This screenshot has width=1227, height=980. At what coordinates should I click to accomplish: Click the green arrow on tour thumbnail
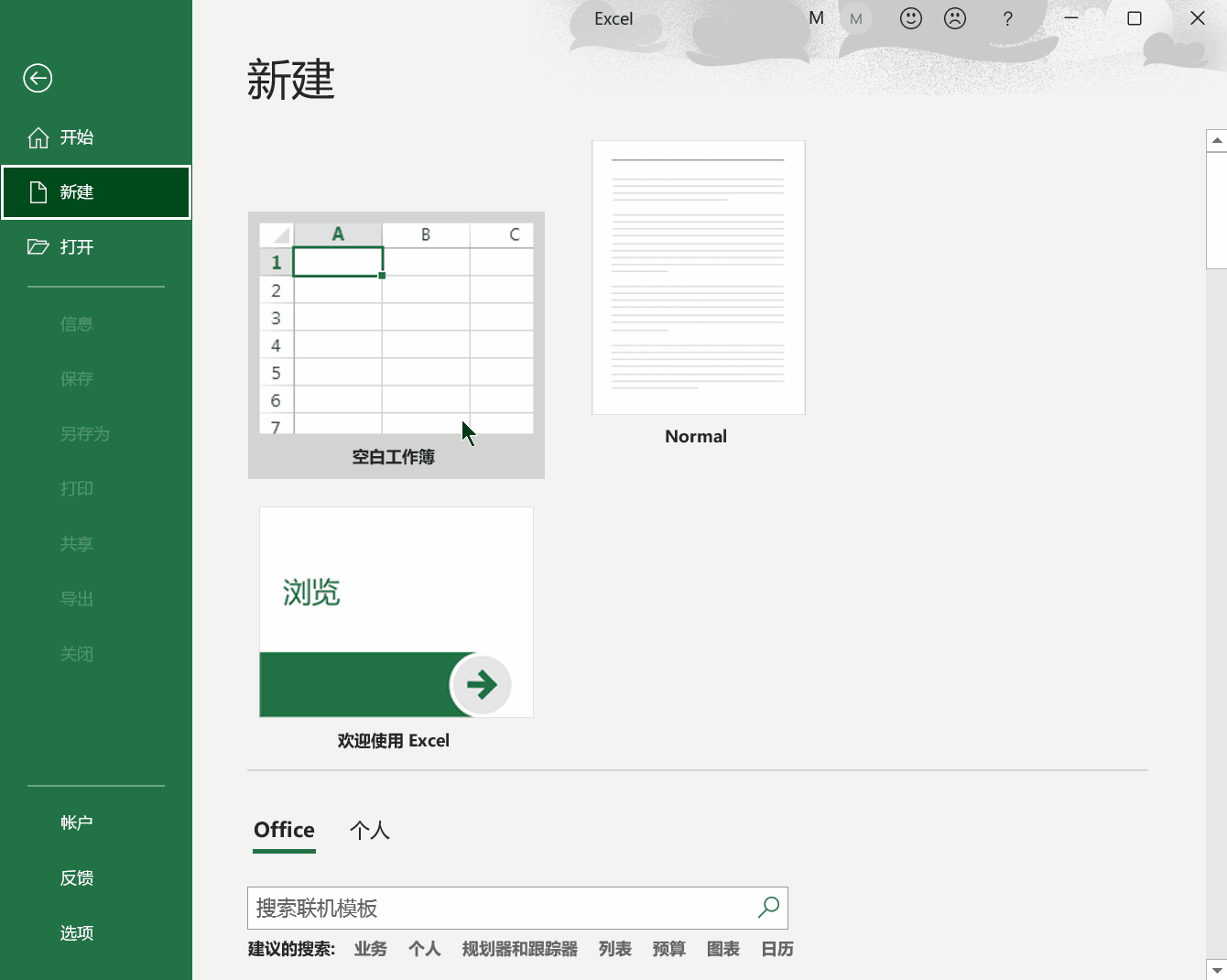481,684
